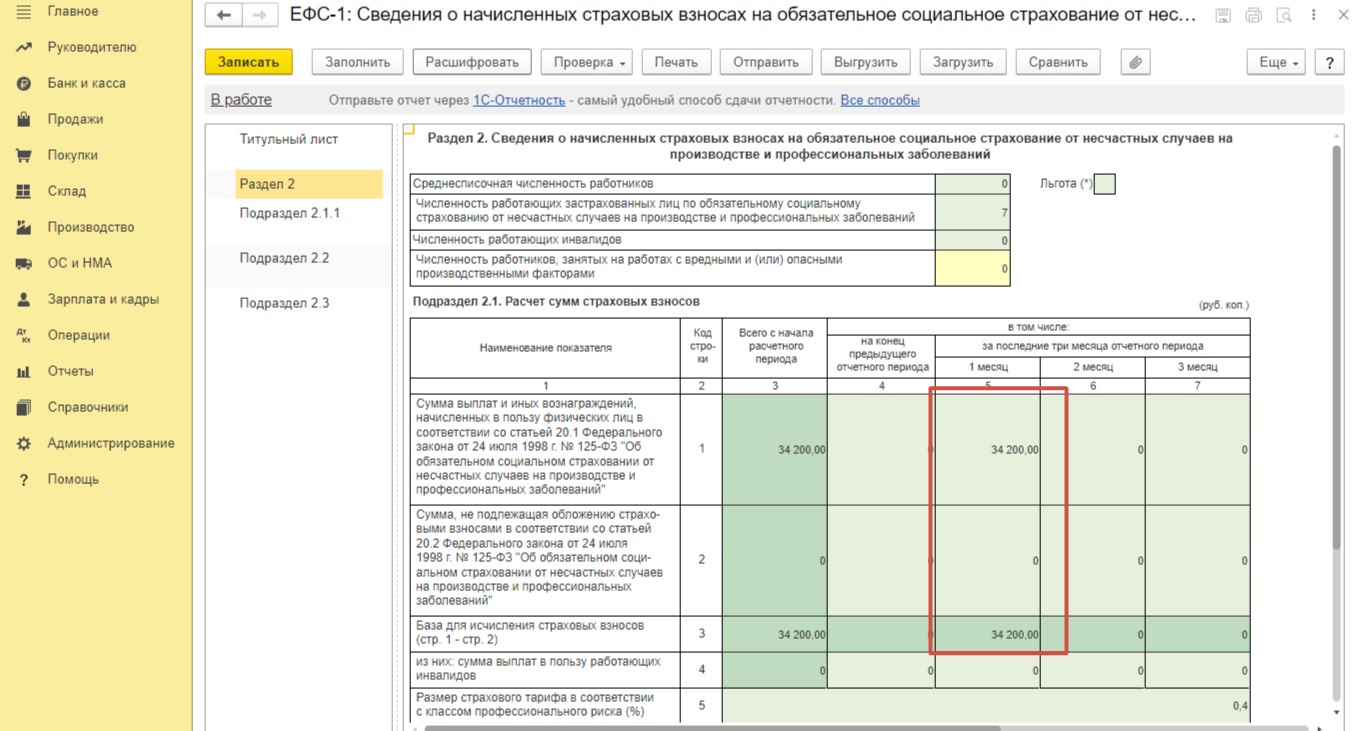
Task: Select the row 3 'Всего с начала' cell with 34 200,00
Action: [x=775, y=634]
